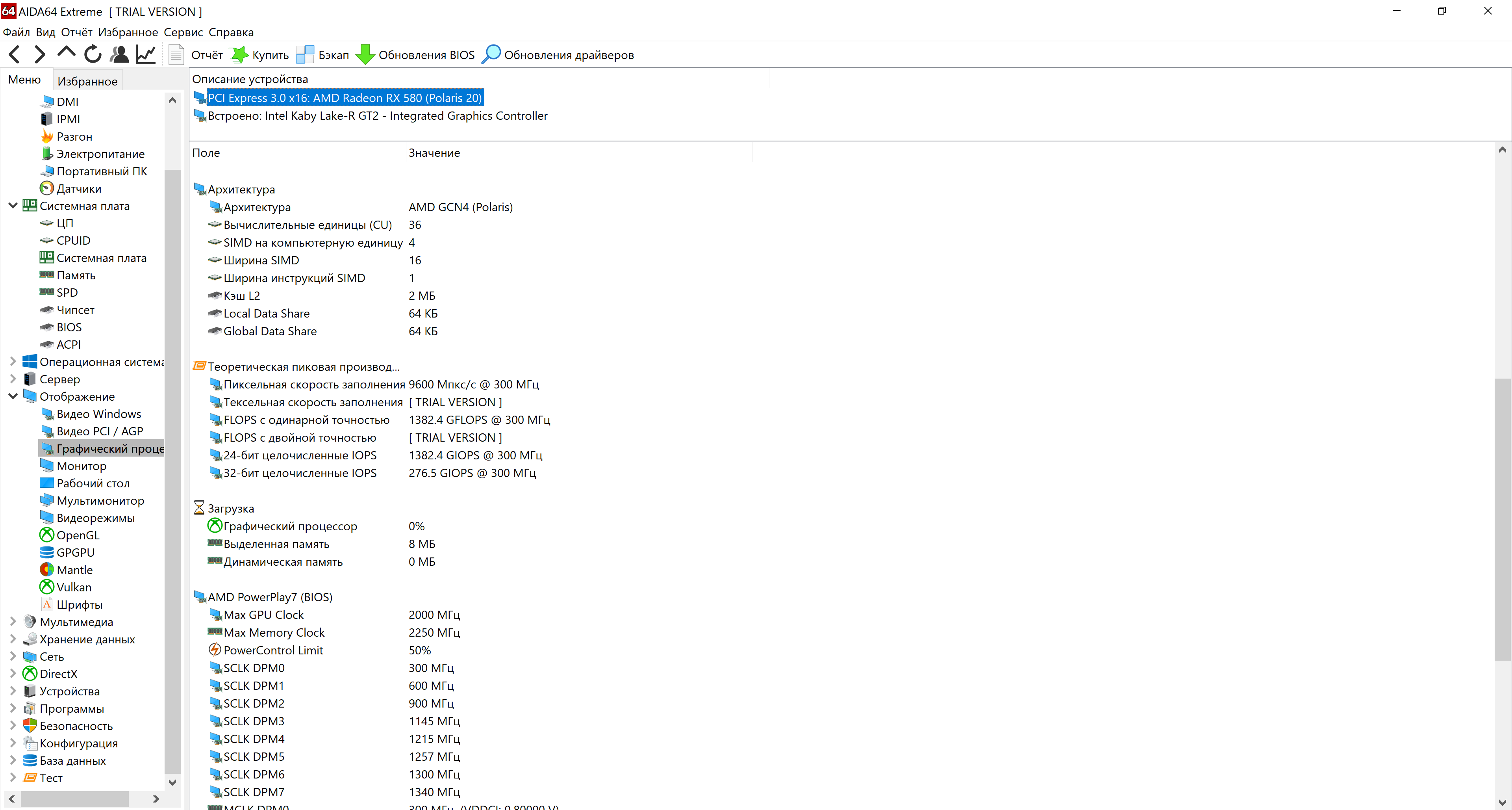Open the graph chart toolbar icon
This screenshot has width=1512, height=810.
tap(146, 55)
